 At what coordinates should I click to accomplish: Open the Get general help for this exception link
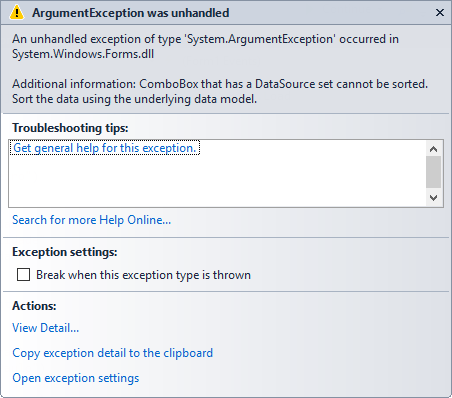105,148
